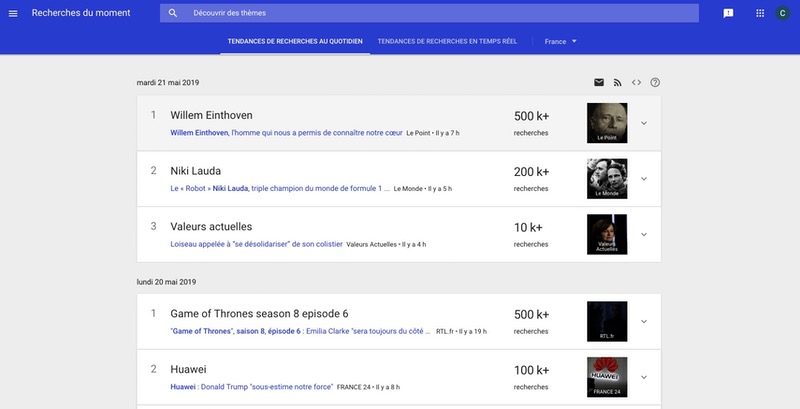
Task: Click the email subscription envelope icon
Action: pos(599,83)
